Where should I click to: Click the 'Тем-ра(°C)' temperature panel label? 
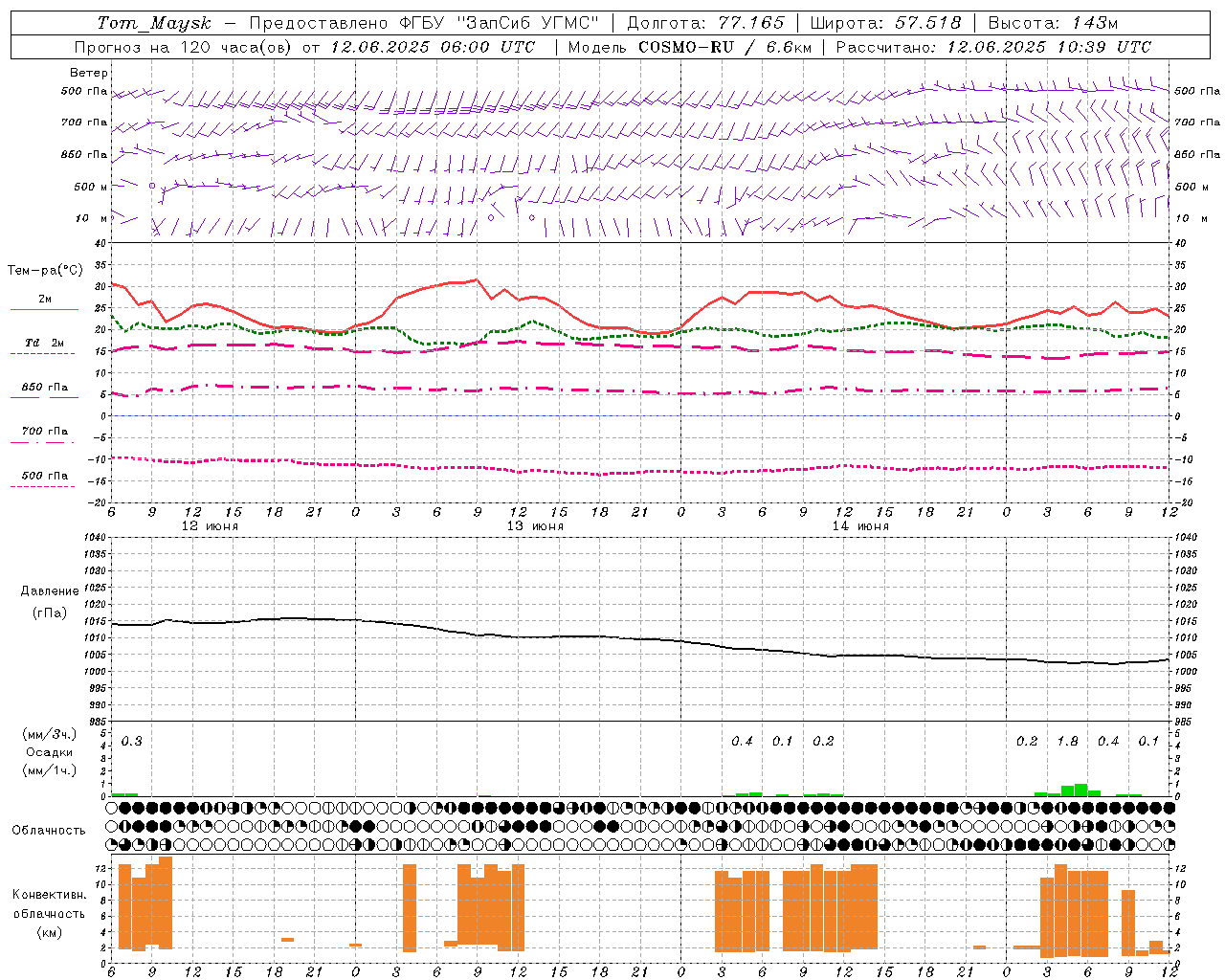tap(45, 270)
